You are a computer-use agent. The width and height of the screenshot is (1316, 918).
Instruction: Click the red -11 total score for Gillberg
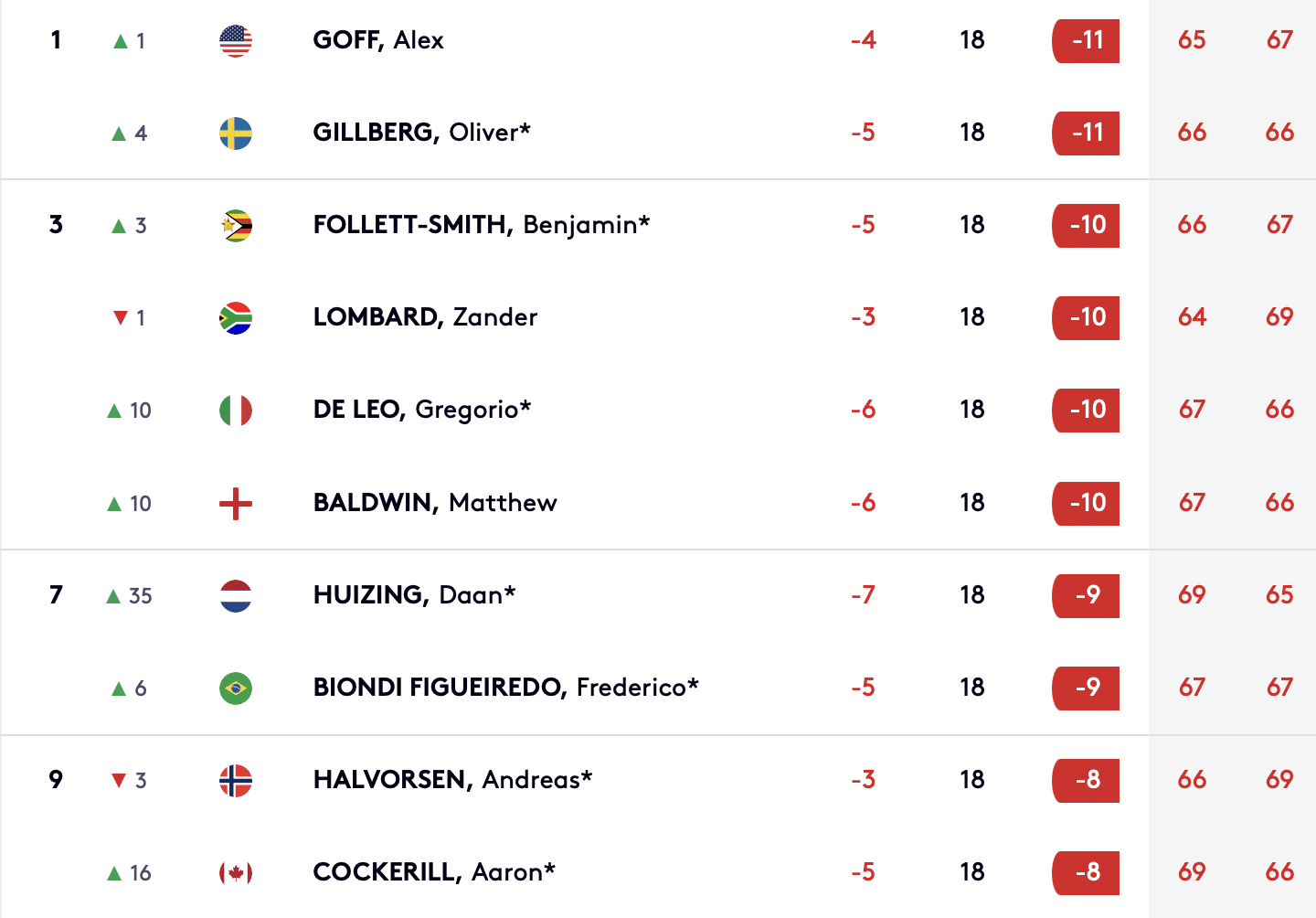tap(1087, 133)
